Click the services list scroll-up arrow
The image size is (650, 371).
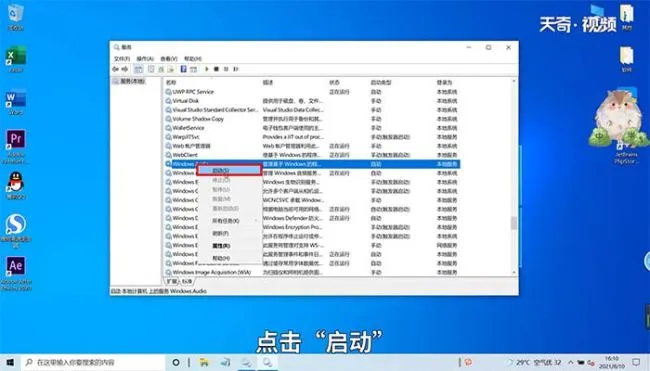point(514,81)
